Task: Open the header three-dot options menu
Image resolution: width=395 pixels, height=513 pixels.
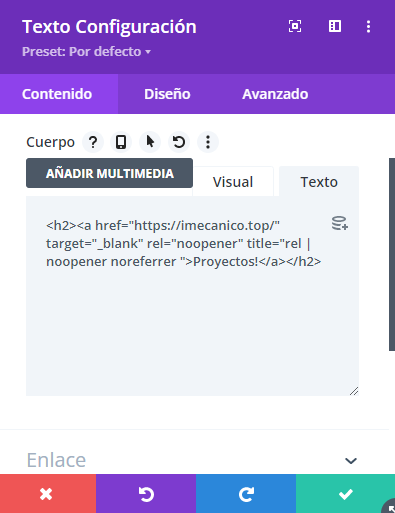Action: pyautogui.click(x=368, y=27)
